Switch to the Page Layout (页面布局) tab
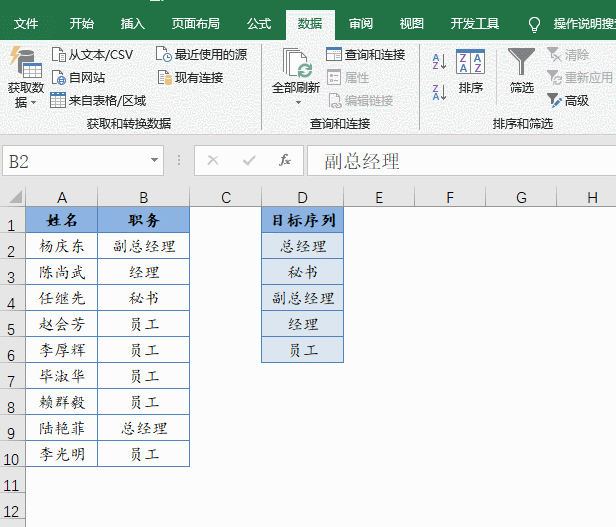Screen dimensions: 616x527 (x=196, y=24)
